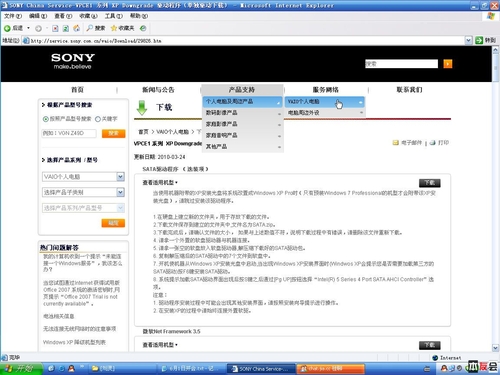Choose VAIO个人电脑 in the submenu

click(325, 102)
